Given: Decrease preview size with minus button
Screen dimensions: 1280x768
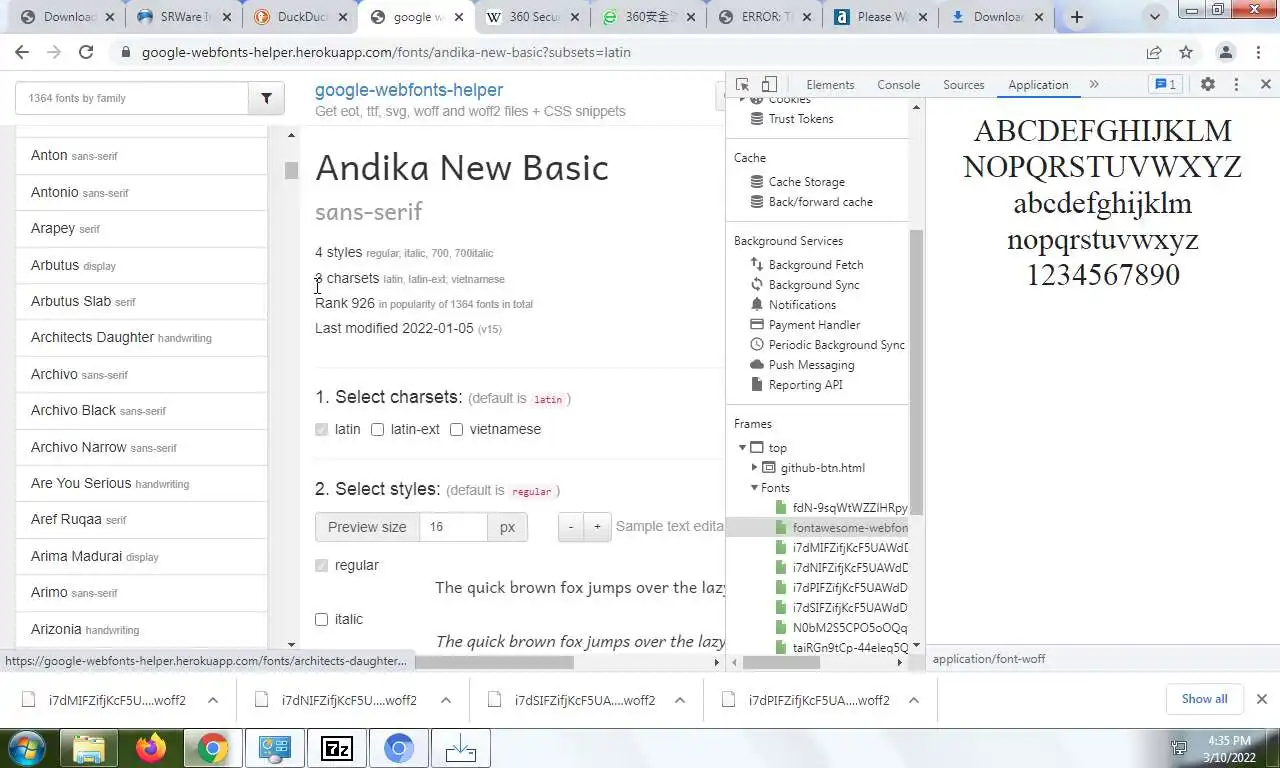Looking at the screenshot, I should 571,527.
